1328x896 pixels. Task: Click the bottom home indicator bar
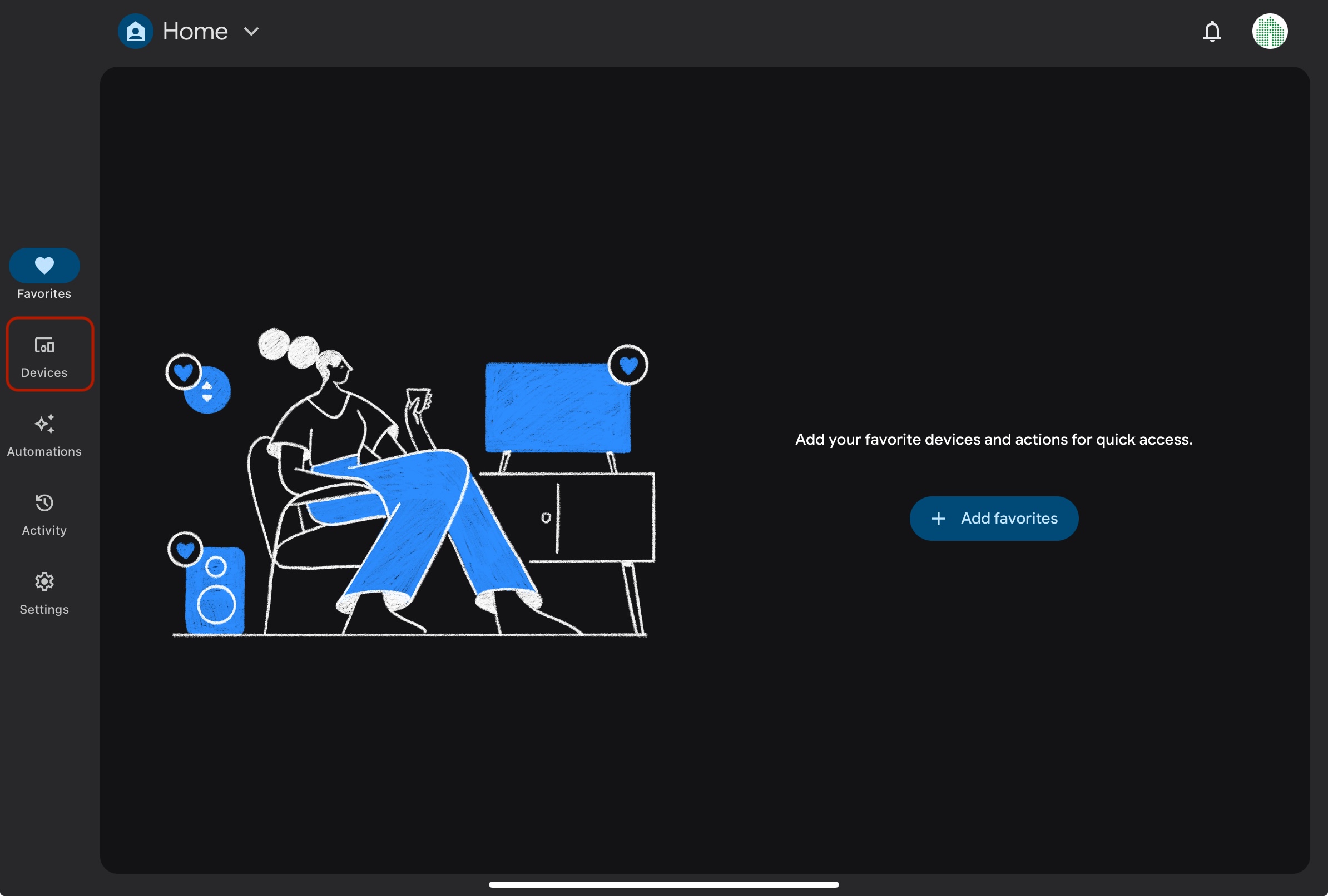tap(663, 884)
